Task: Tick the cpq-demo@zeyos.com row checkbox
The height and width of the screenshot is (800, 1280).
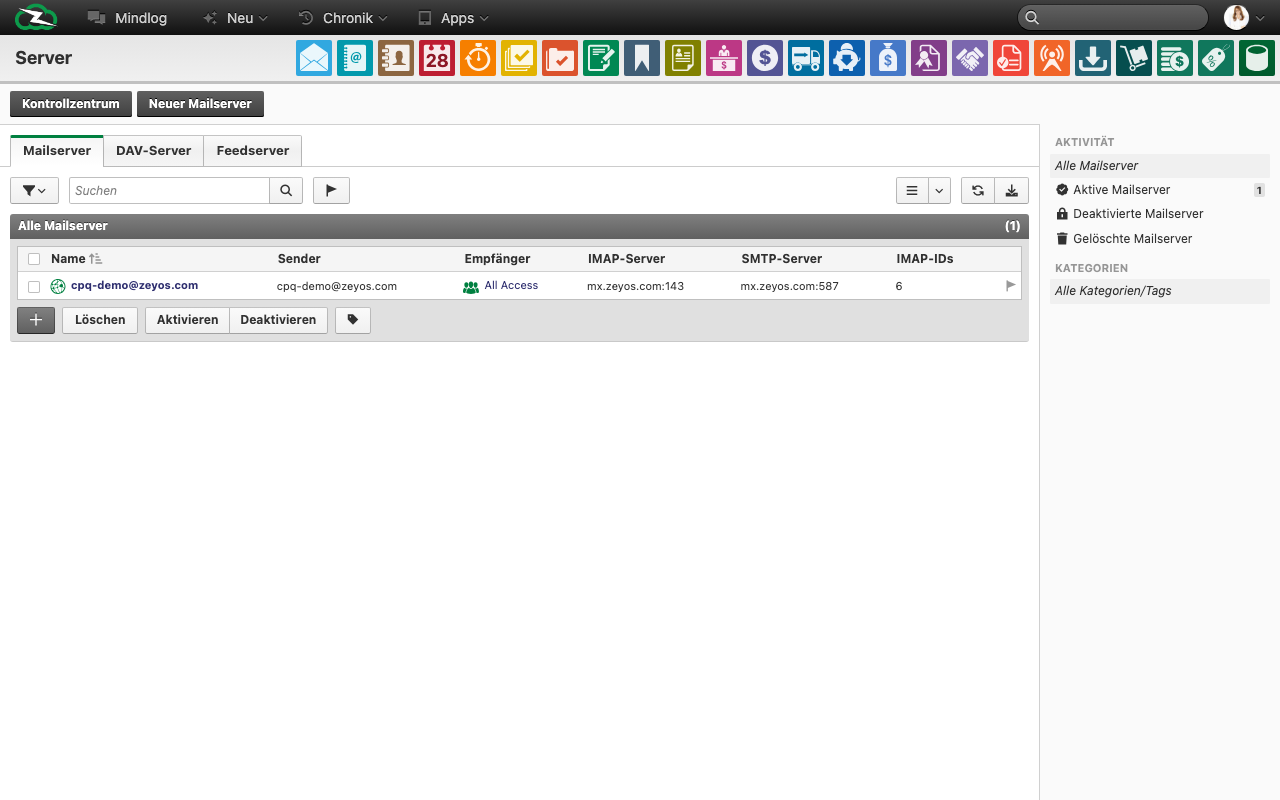Action: [34, 287]
